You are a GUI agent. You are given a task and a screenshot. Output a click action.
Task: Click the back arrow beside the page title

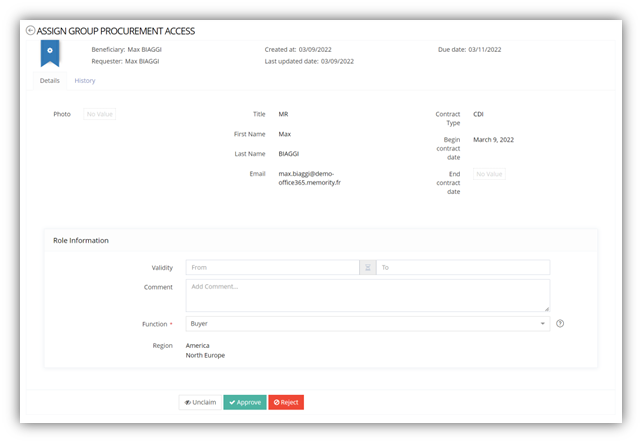pyautogui.click(x=30, y=31)
